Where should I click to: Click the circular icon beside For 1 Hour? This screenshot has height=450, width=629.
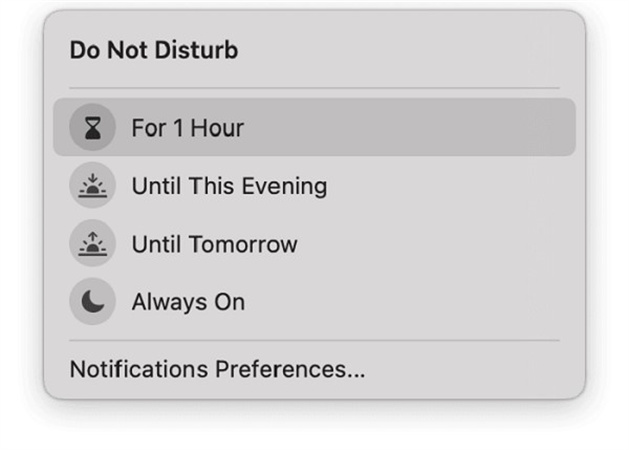pos(92,128)
